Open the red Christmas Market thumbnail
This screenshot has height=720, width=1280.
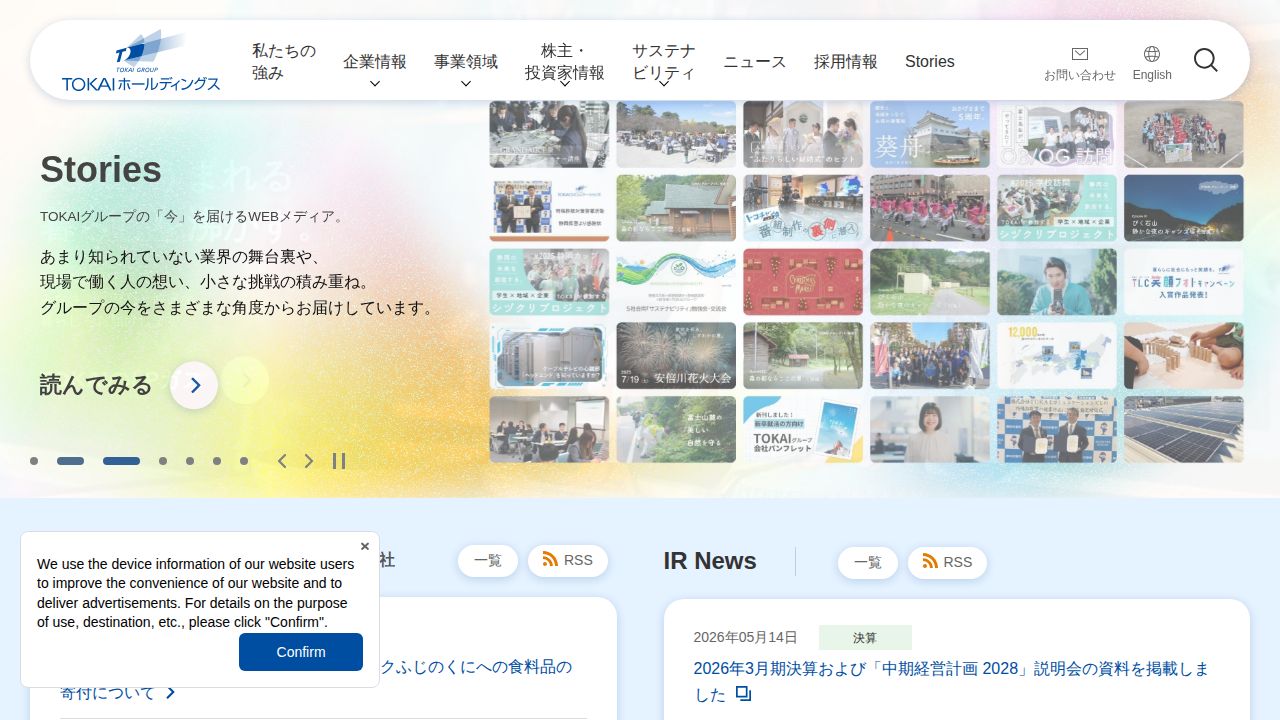(x=803, y=282)
